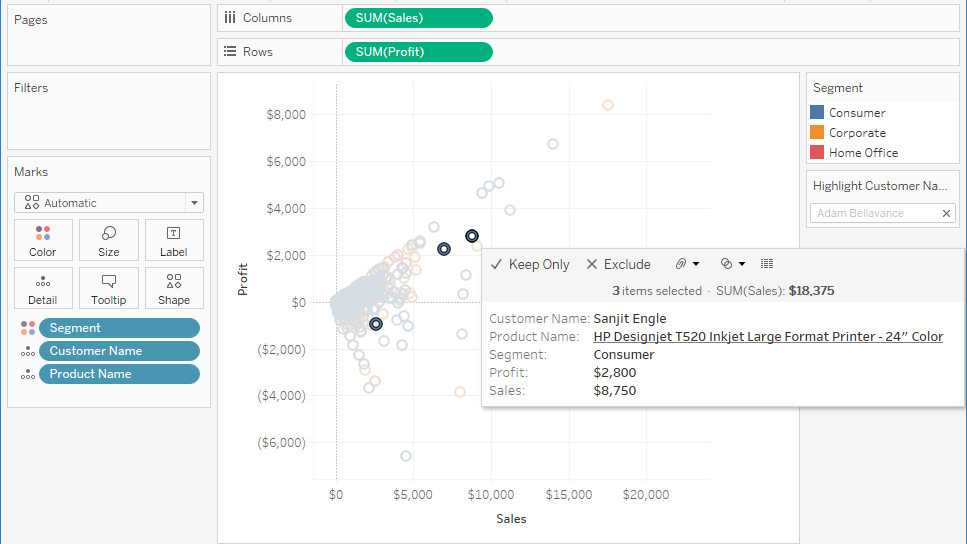Click the Home Office red legend swatch
Viewport: 967px width, 544px height.
tap(817, 153)
